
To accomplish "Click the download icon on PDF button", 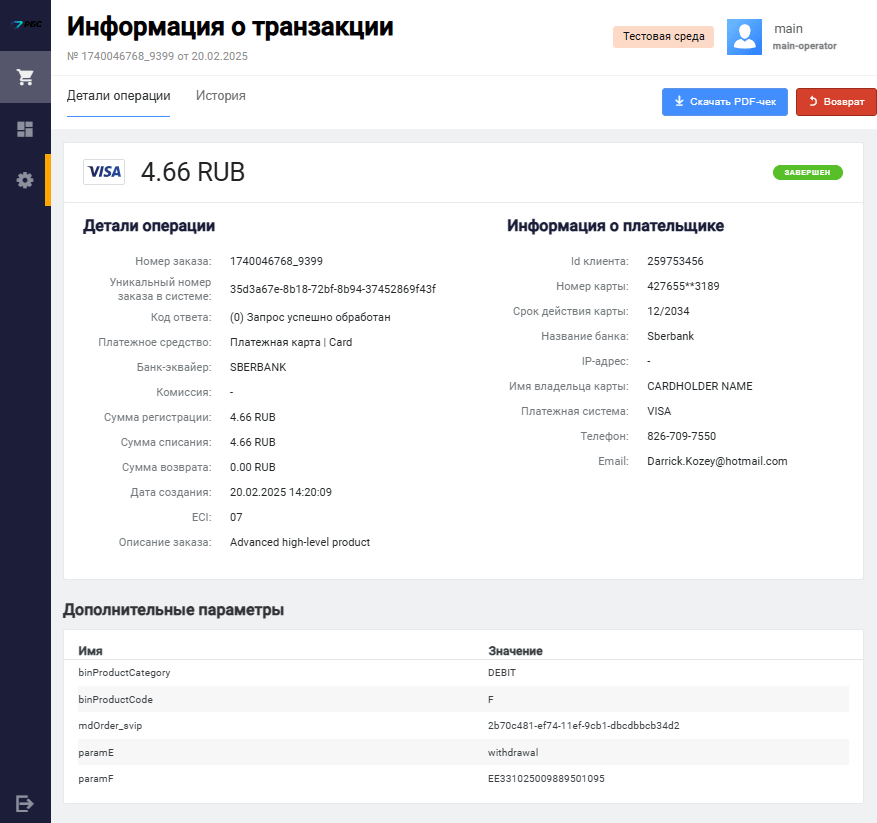I will tap(679, 102).
